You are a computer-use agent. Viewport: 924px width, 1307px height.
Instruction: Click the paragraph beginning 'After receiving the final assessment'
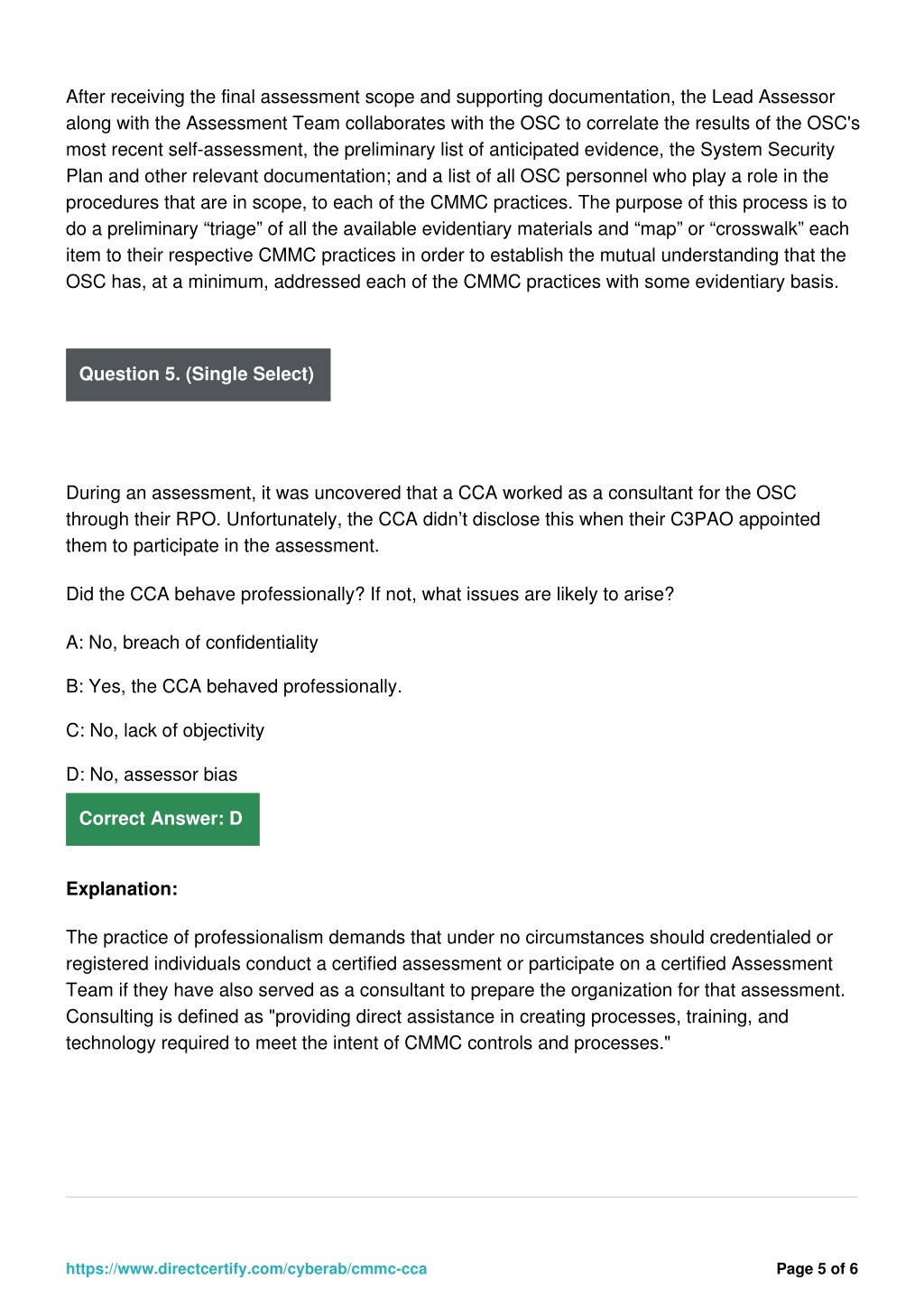coord(463,189)
